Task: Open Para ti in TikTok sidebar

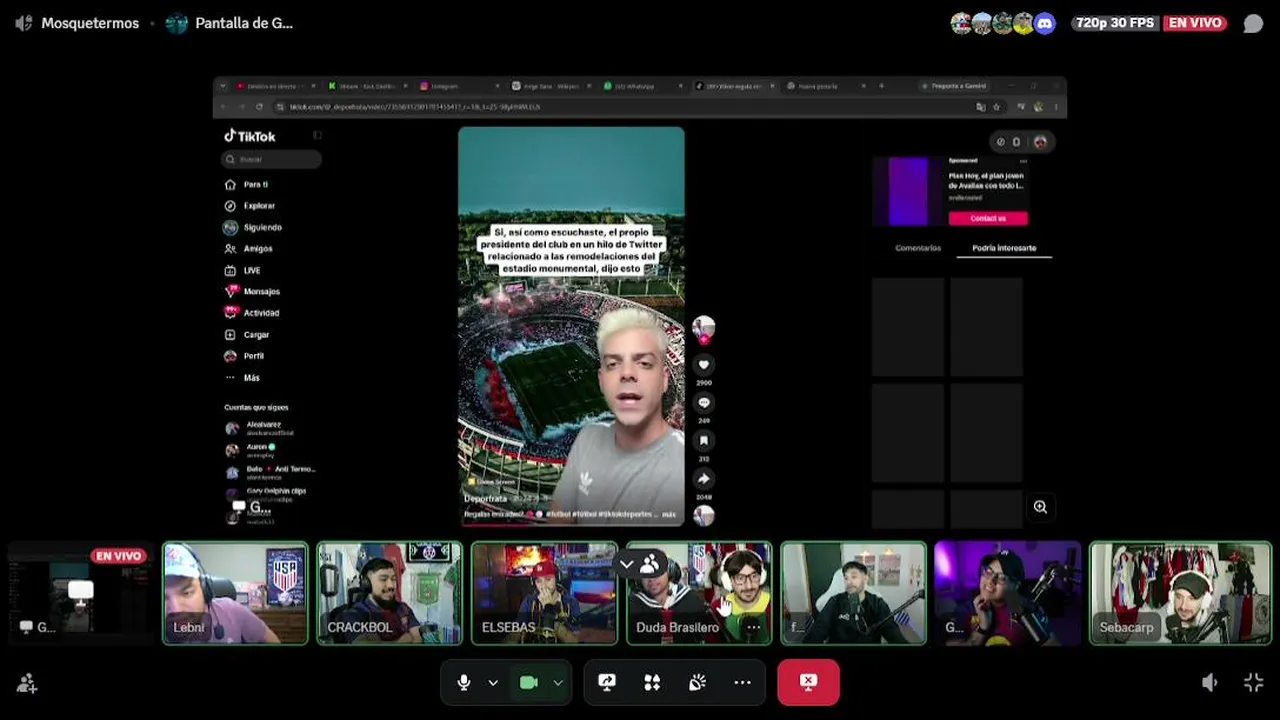Action: pyautogui.click(x=247, y=185)
